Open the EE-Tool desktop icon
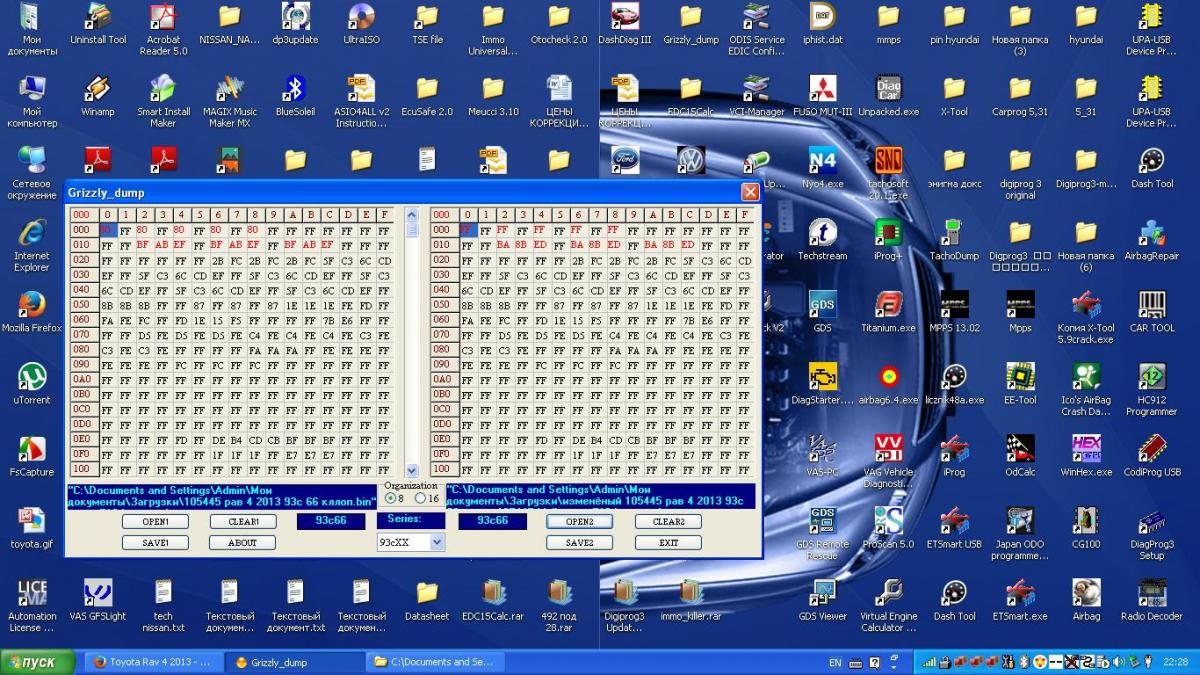The image size is (1200, 675). pyautogui.click(x=1020, y=384)
